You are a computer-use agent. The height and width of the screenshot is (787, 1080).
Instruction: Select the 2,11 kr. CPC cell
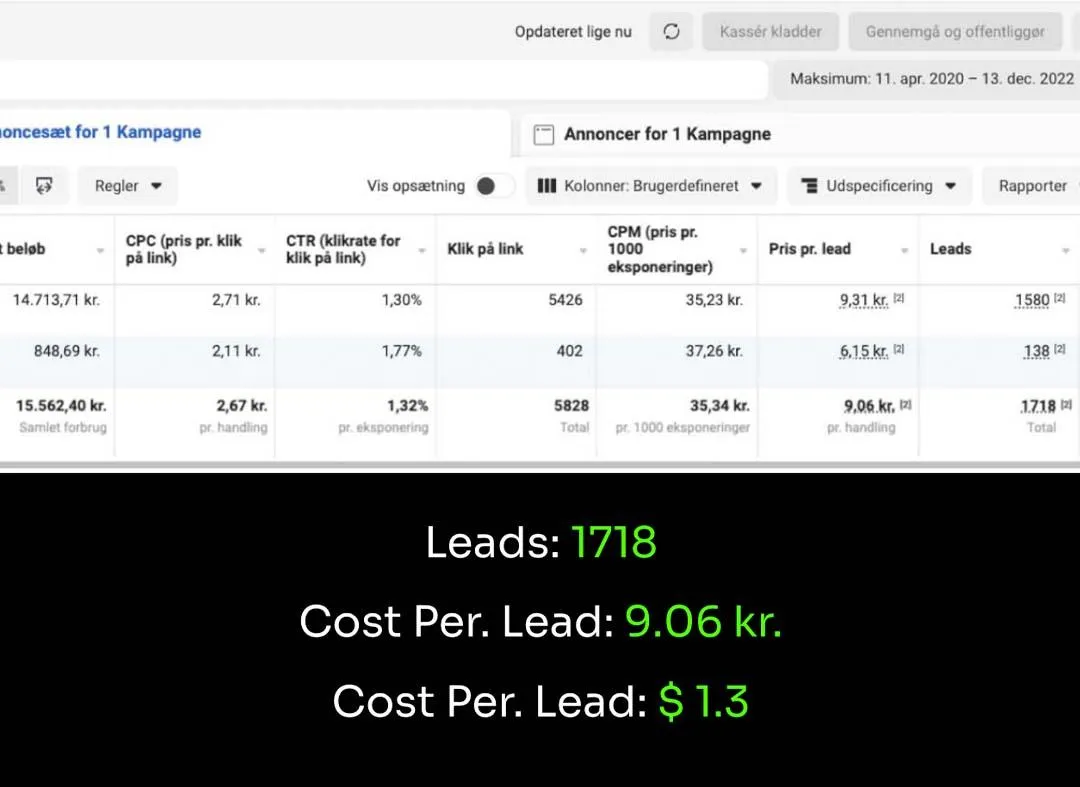[x=236, y=351]
